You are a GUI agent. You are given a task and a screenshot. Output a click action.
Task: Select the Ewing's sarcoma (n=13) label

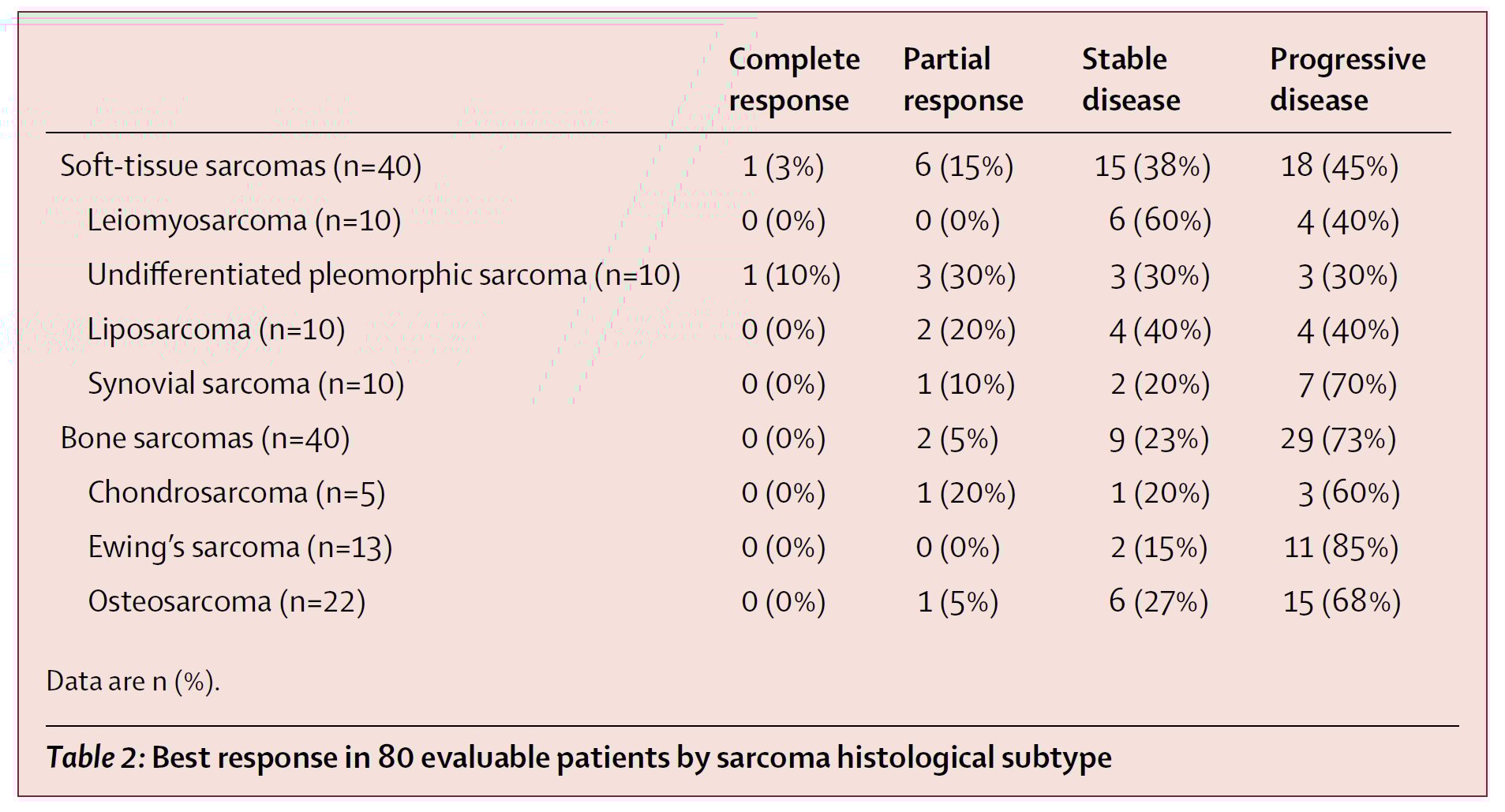(x=240, y=548)
